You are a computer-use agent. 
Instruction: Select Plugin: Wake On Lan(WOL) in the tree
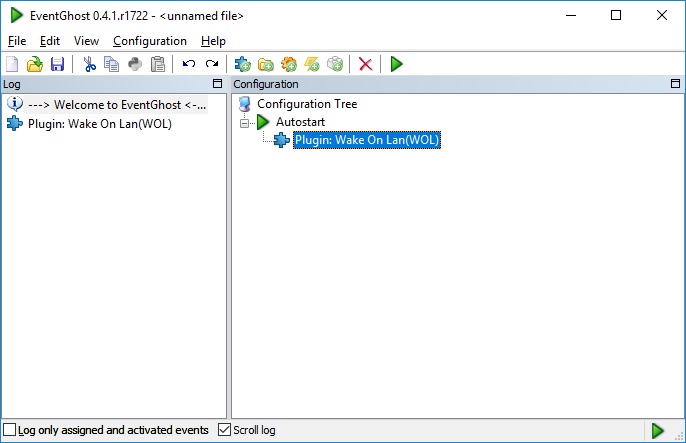coord(367,140)
